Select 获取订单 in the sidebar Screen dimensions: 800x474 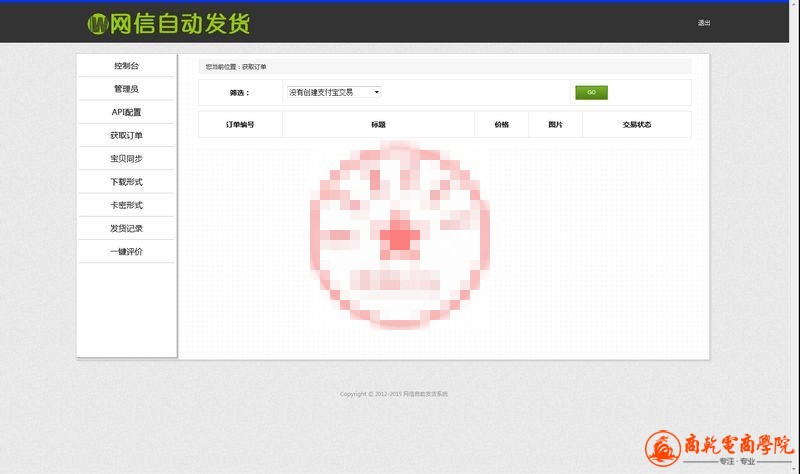coord(127,135)
